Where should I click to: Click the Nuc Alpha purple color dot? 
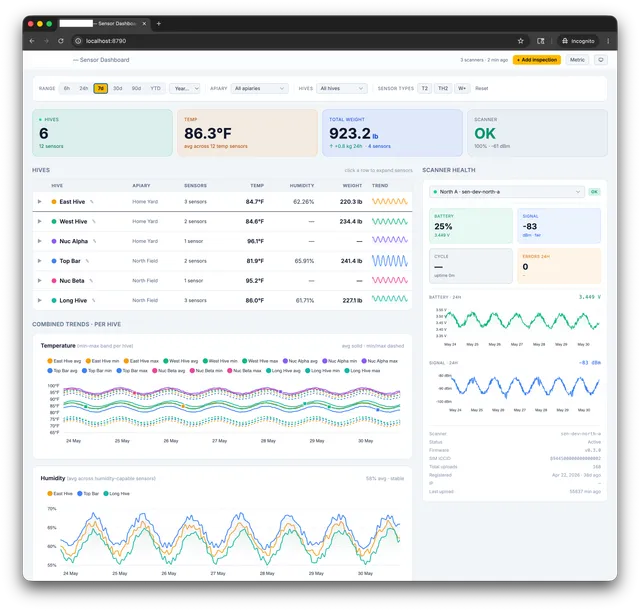click(54, 241)
